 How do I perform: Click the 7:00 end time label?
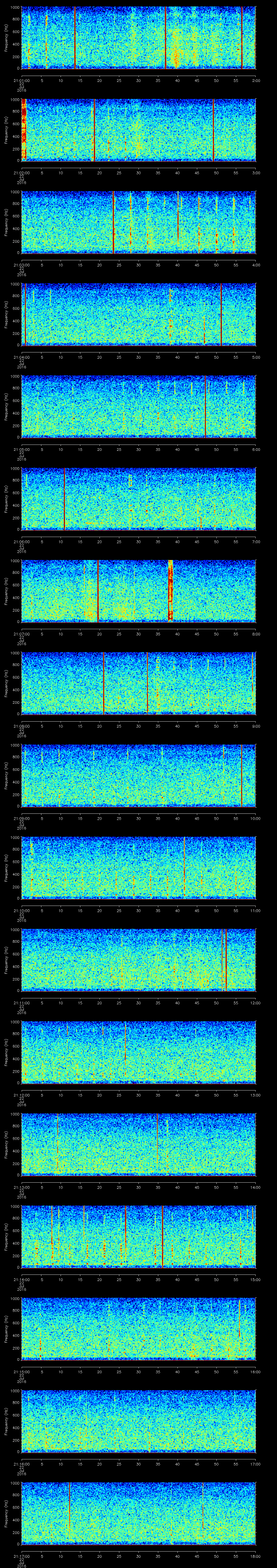click(256, 542)
